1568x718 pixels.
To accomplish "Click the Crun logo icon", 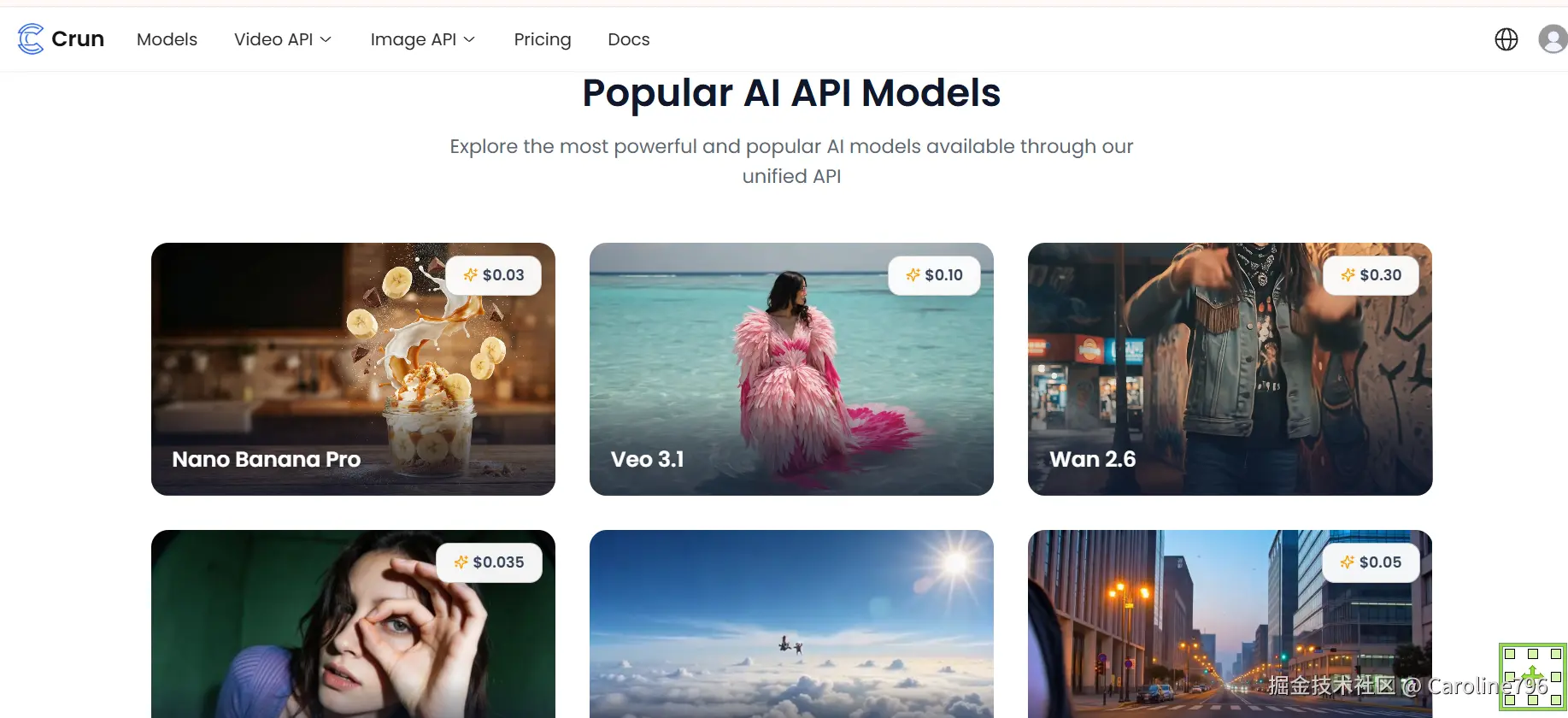I will [31, 39].
